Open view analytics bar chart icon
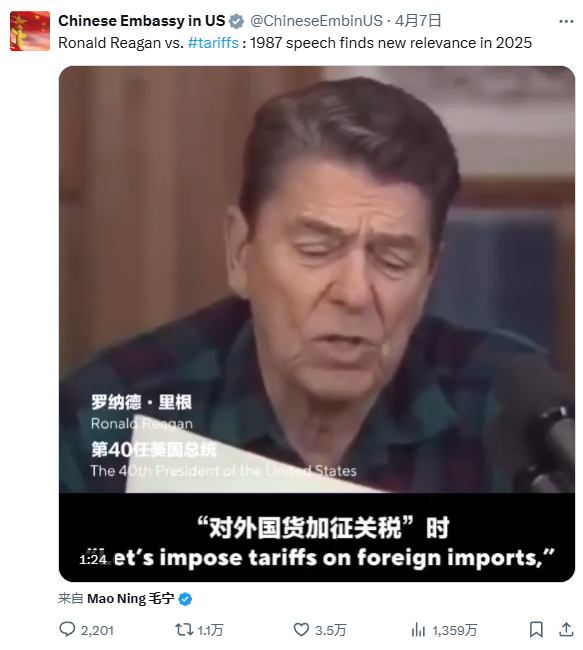Image resolution: width=583 pixels, height=650 pixels. click(x=418, y=630)
